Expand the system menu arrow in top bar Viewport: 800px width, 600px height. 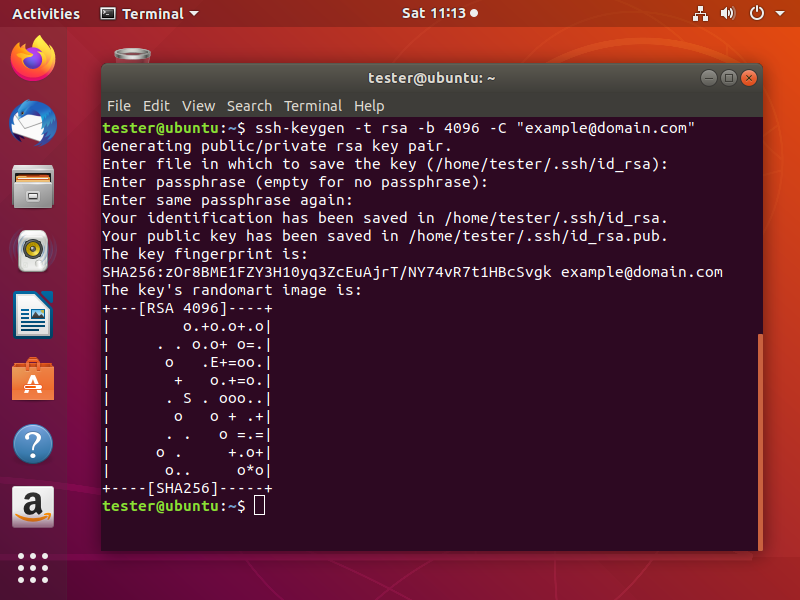pyautogui.click(x=780, y=13)
